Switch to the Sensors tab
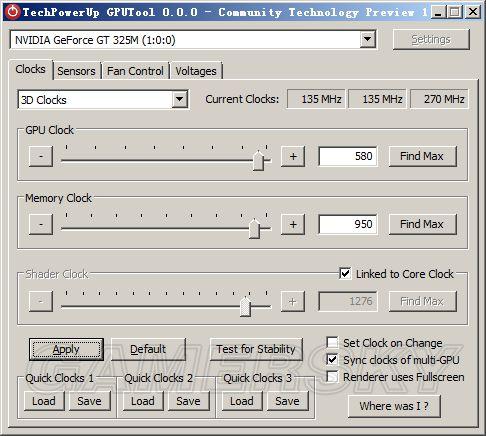486x436 pixels. 76,71
